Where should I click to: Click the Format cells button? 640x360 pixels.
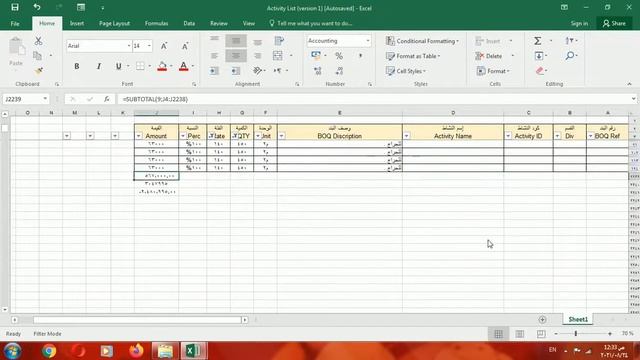(493, 71)
